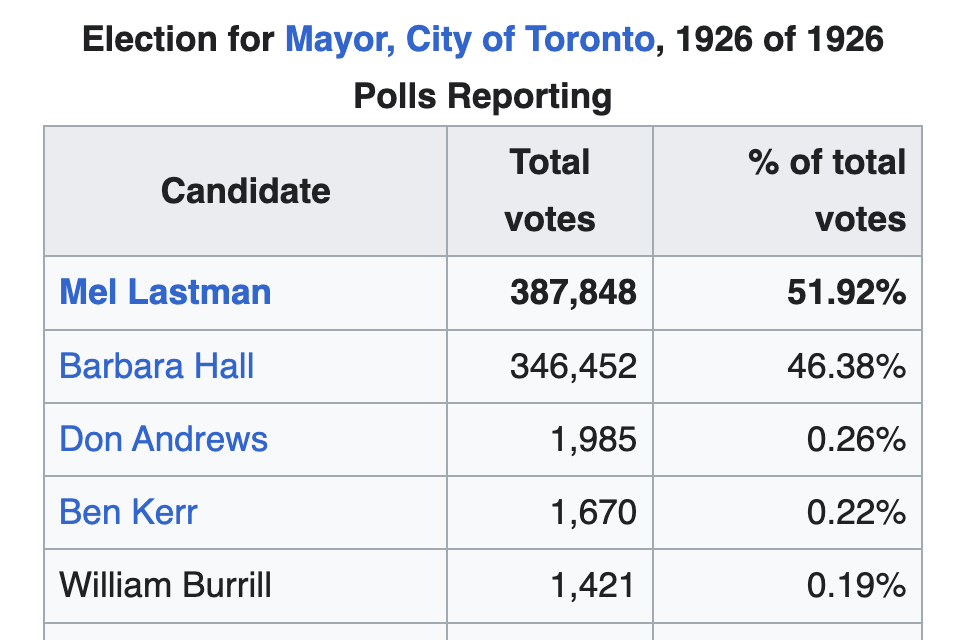Screen dimensions: 964x640
Task: Click the 0.22% percentage cell
Action: point(856,512)
